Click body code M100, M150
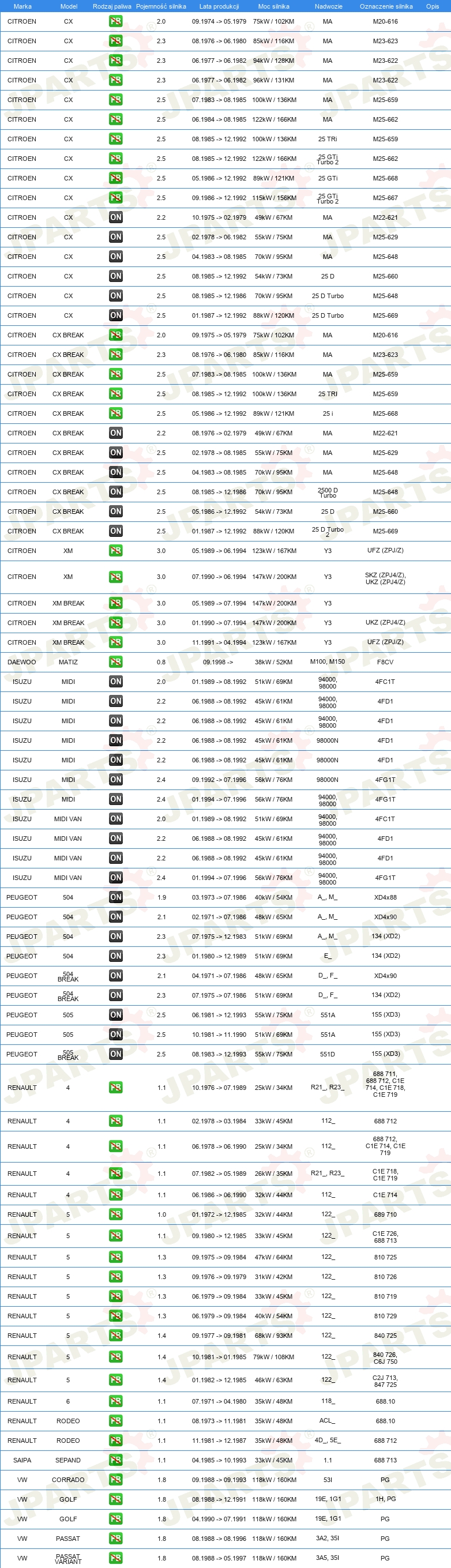The height and width of the screenshot is (1568, 451). point(328,661)
